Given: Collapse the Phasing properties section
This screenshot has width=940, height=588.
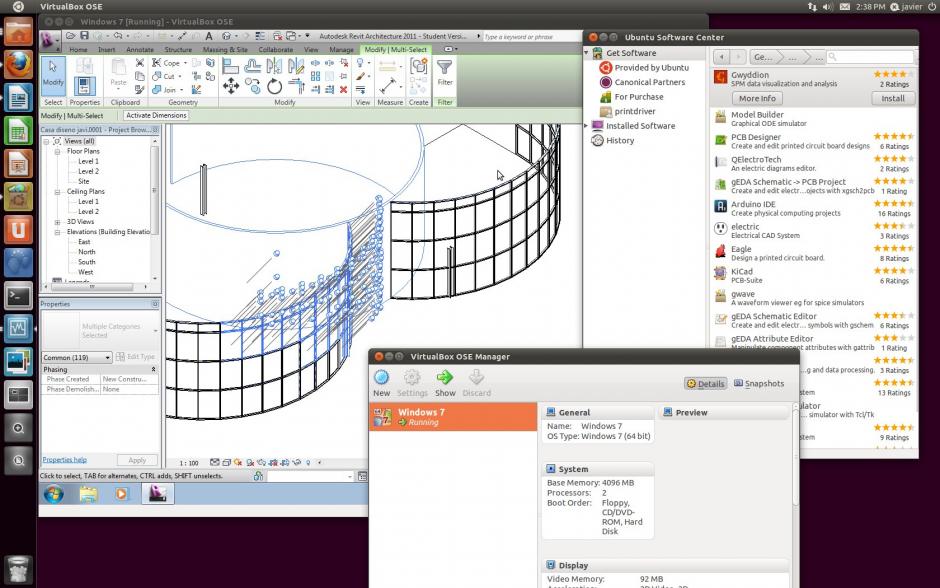Looking at the screenshot, I should (x=153, y=370).
